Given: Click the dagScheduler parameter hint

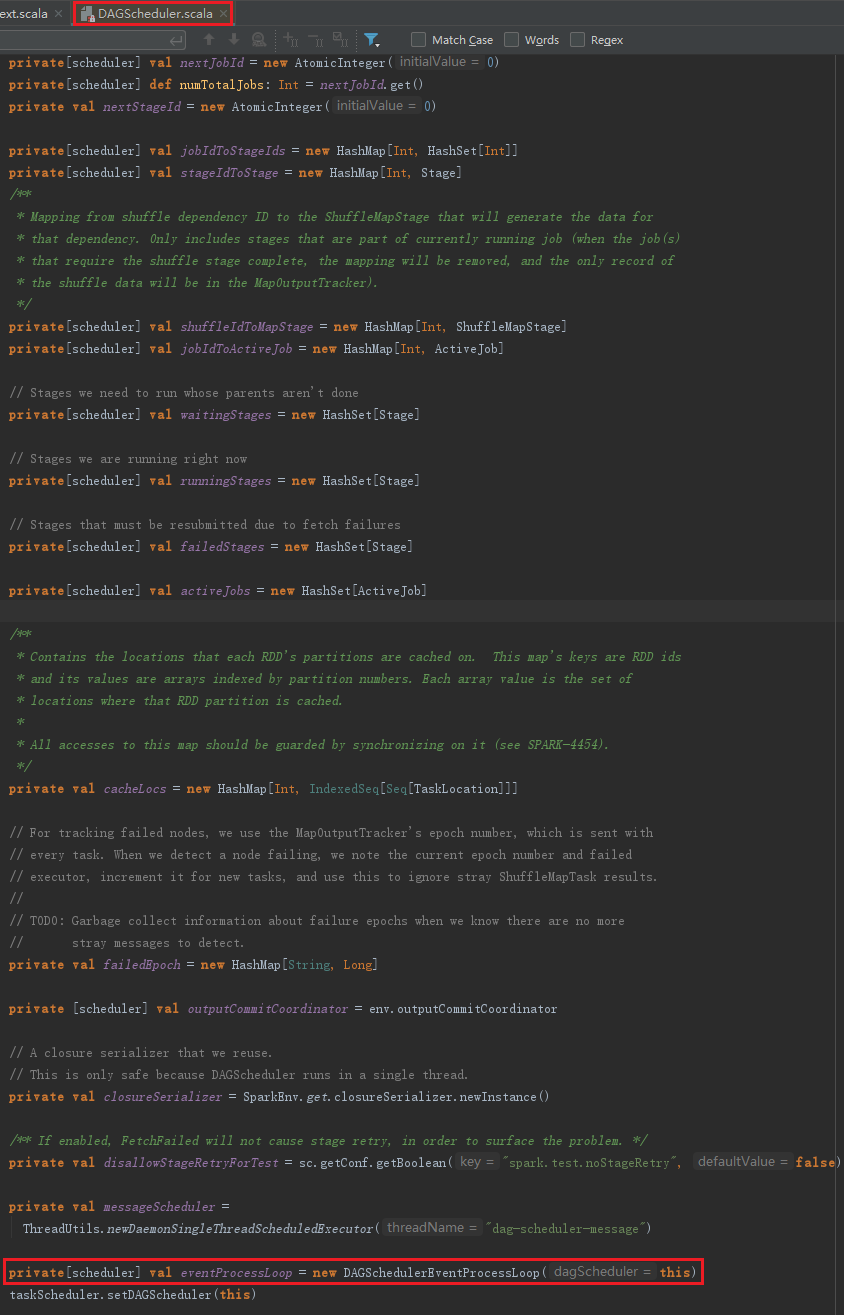Looking at the screenshot, I should [x=602, y=1272].
